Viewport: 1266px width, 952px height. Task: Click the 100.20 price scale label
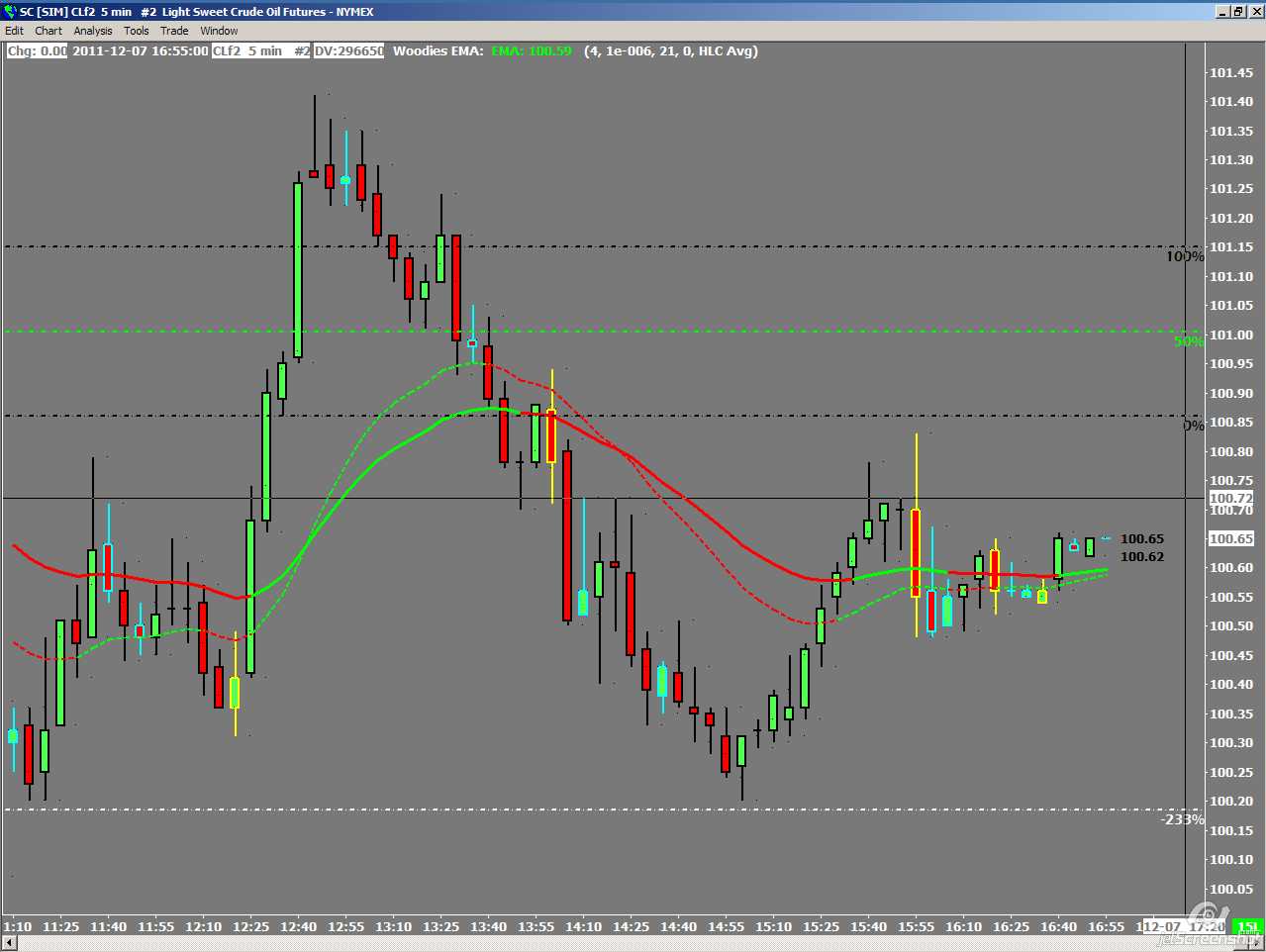pos(1230,801)
